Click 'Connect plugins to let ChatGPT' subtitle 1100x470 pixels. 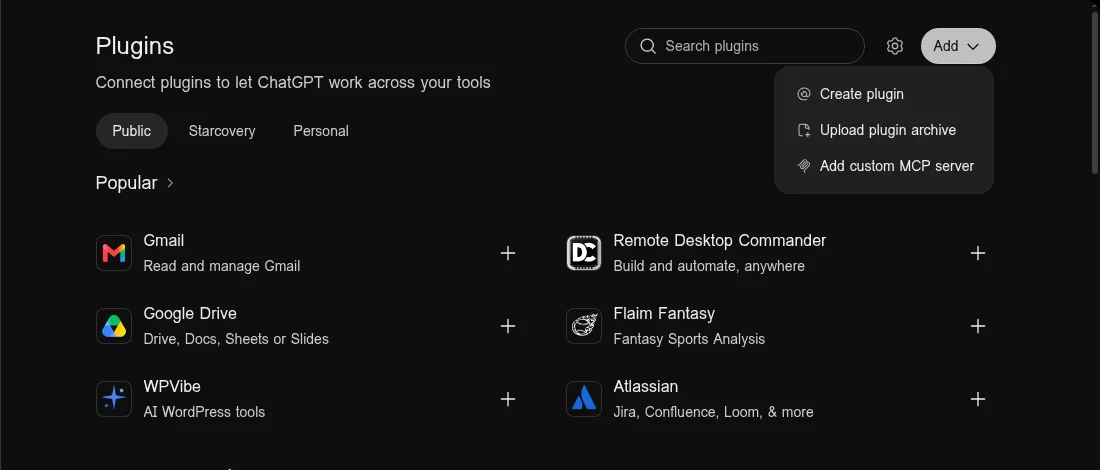293,83
